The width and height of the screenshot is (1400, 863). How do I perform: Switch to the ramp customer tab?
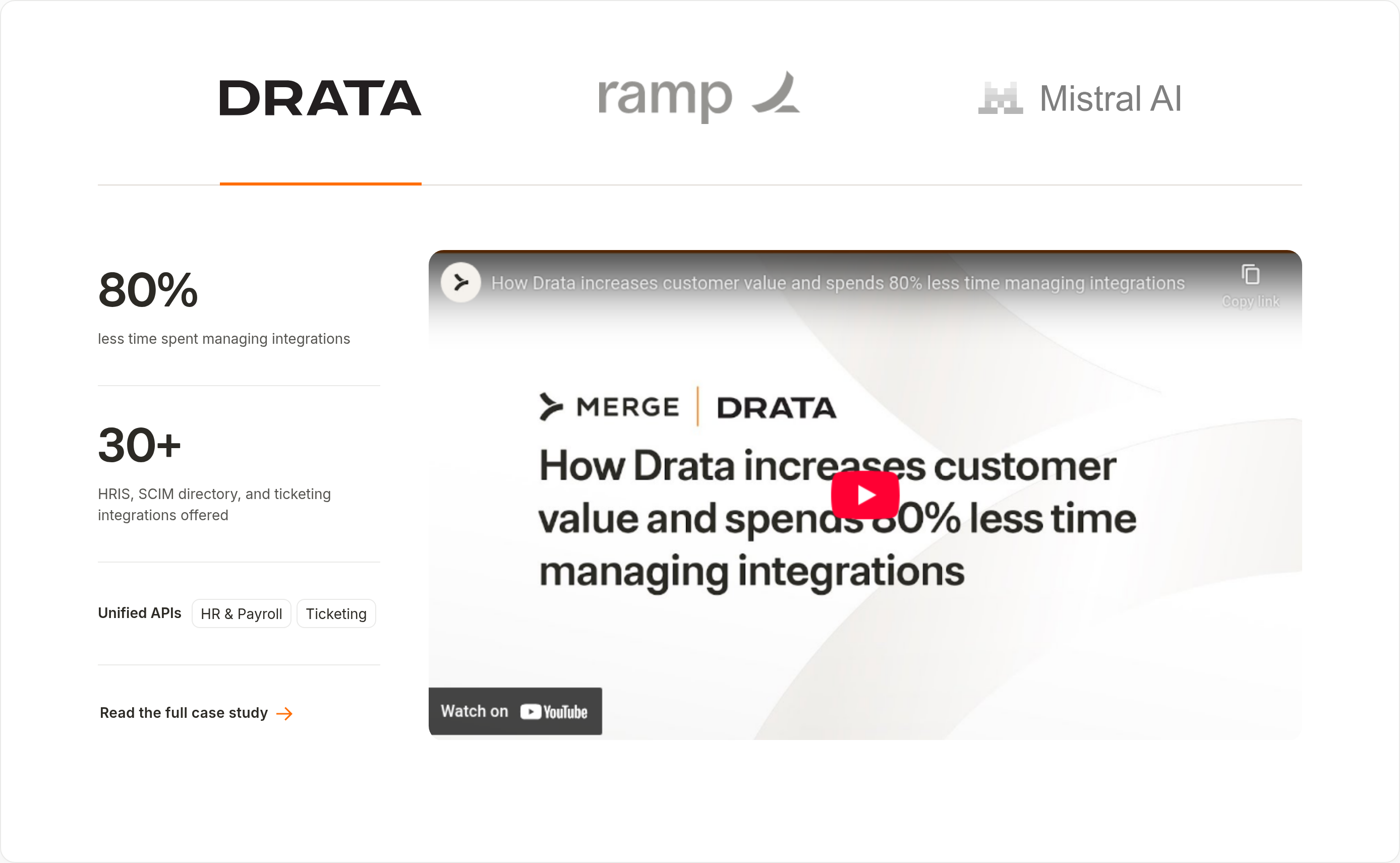point(699,97)
